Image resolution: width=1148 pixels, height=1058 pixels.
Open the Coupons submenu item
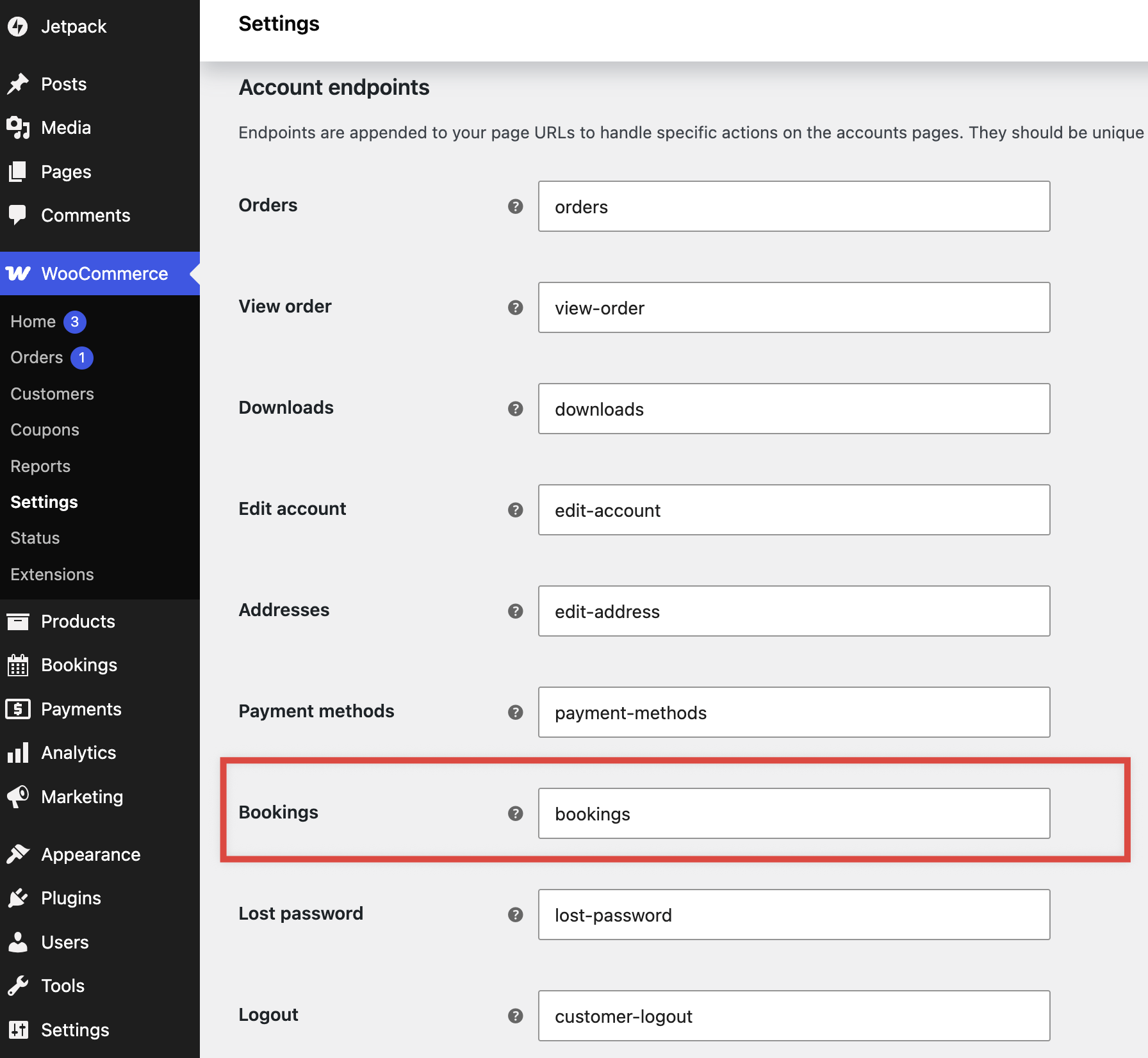pos(45,430)
